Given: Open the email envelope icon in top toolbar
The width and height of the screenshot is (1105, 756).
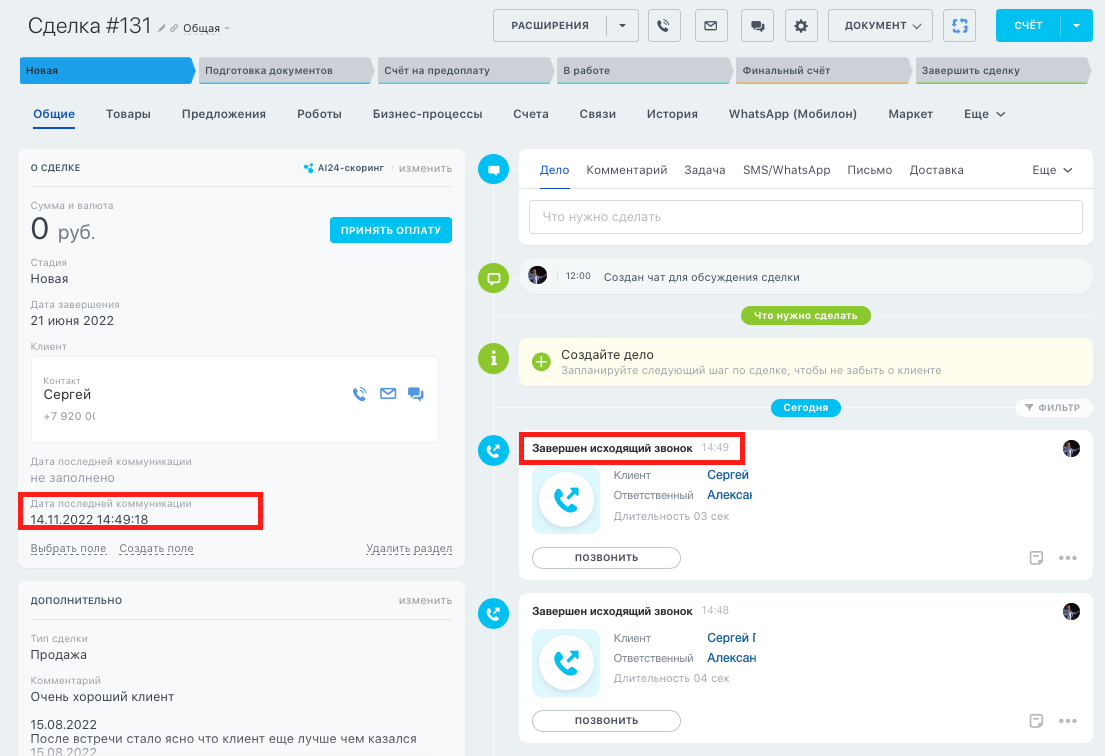Looking at the screenshot, I should point(711,26).
